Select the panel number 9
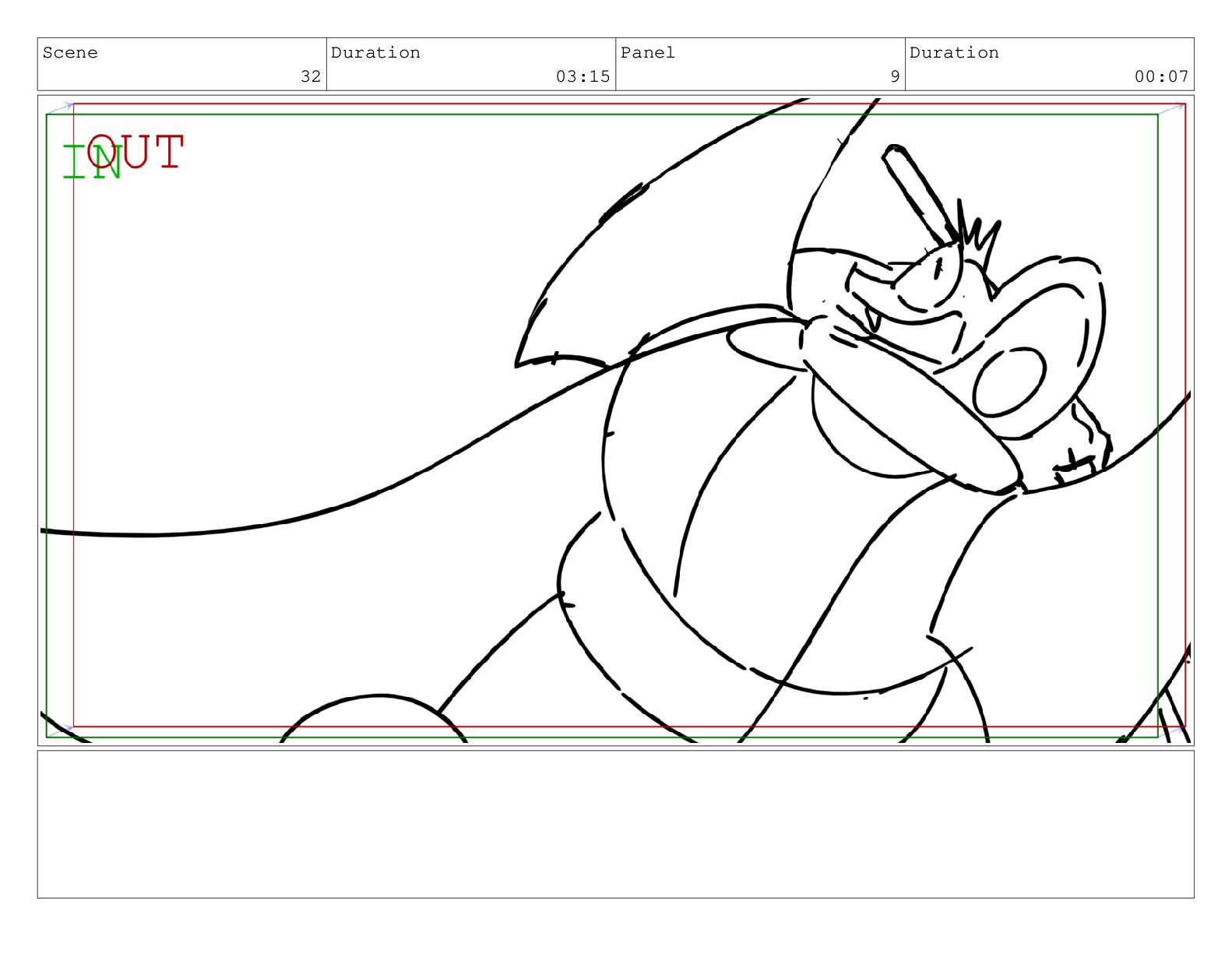The width and height of the screenshot is (1232, 954). point(895,76)
